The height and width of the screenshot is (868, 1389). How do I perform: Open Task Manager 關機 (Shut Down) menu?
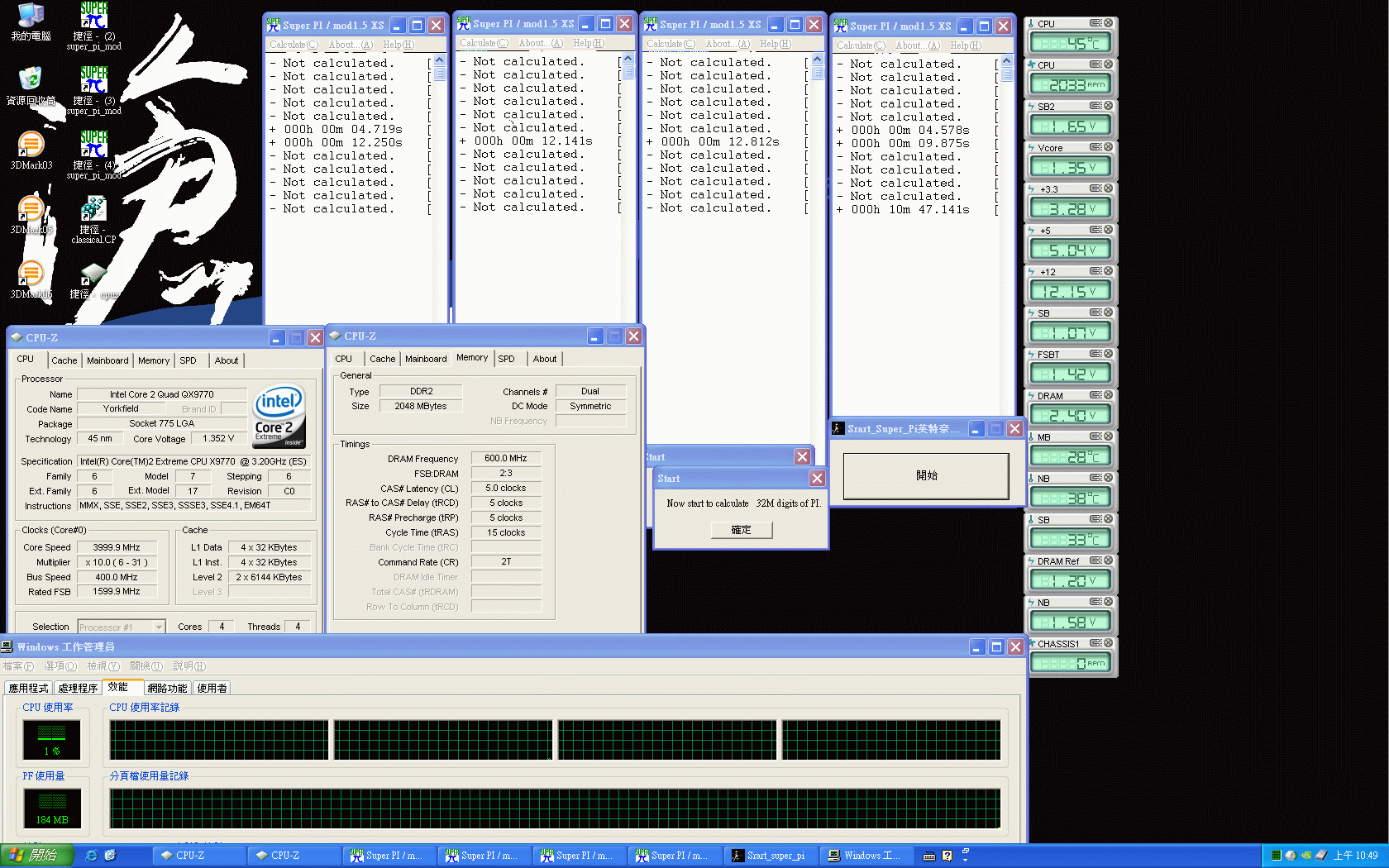coord(146,666)
